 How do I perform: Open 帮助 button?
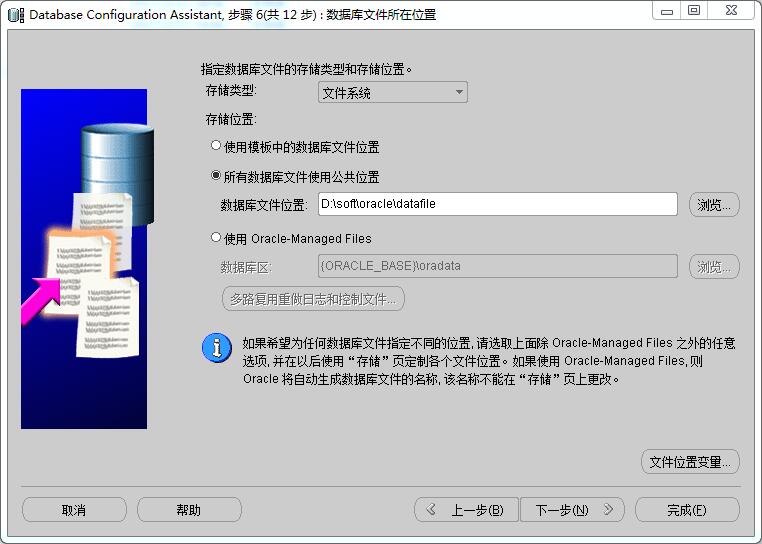click(x=189, y=509)
